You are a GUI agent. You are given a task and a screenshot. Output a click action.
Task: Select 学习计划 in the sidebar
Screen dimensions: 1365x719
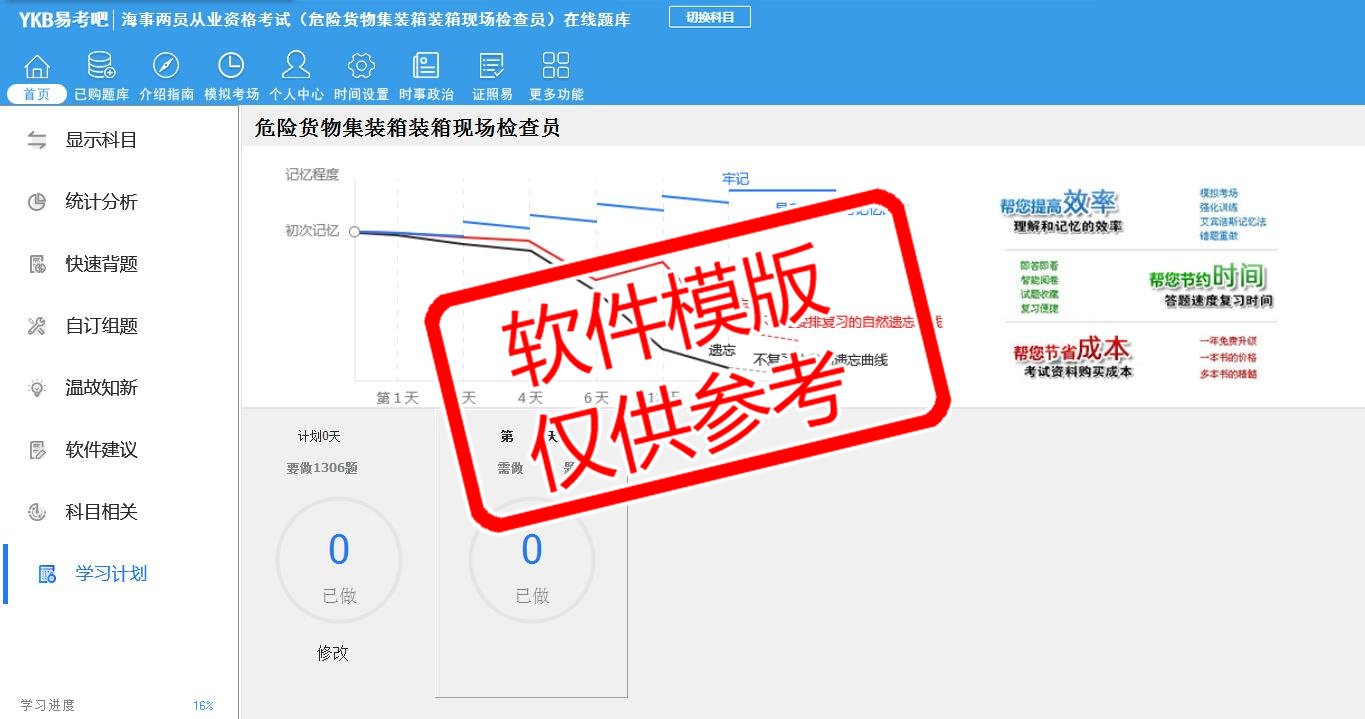click(x=110, y=574)
